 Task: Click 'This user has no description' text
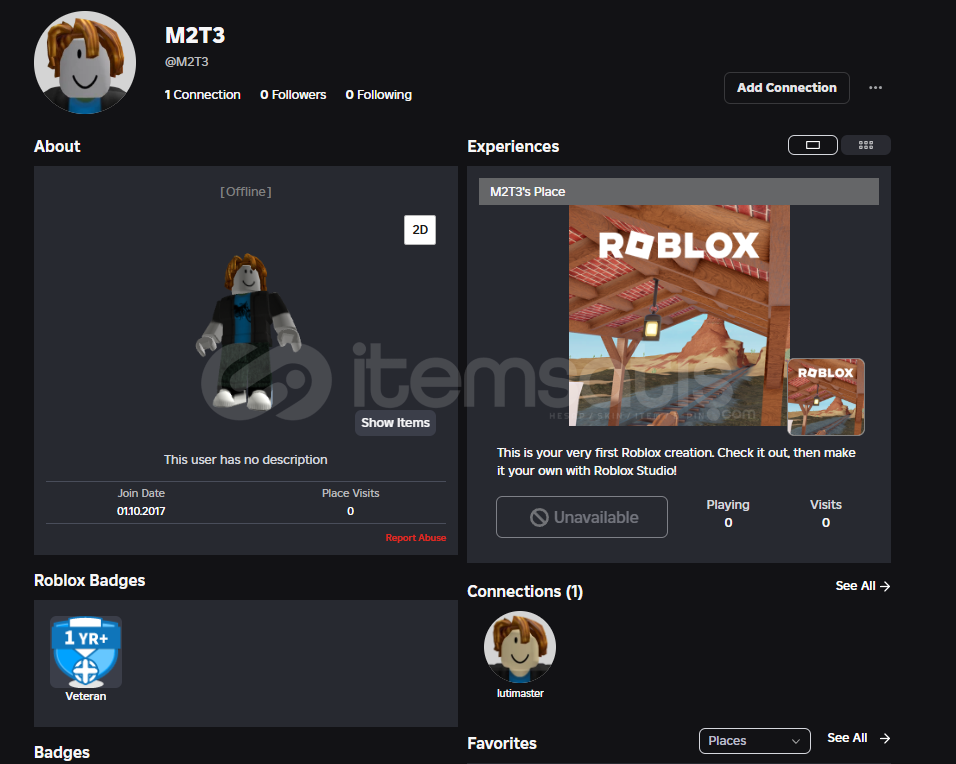pos(246,460)
